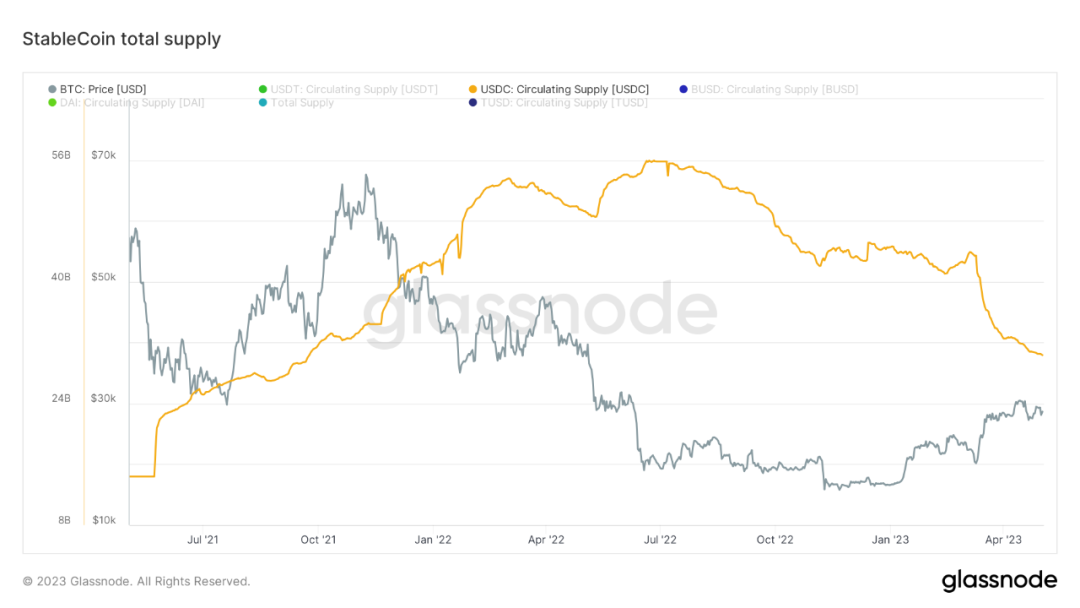Click the glassnode logo at bottom right

pos(998,581)
